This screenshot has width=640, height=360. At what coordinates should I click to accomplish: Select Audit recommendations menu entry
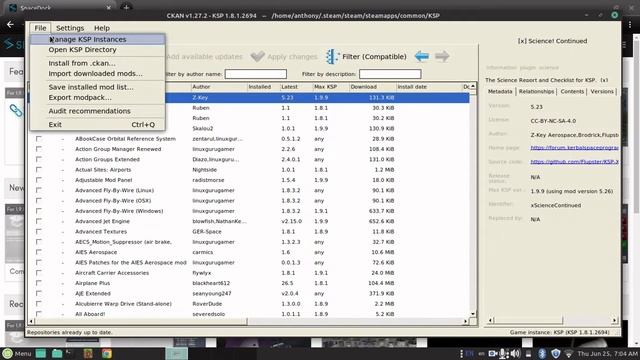click(98, 111)
